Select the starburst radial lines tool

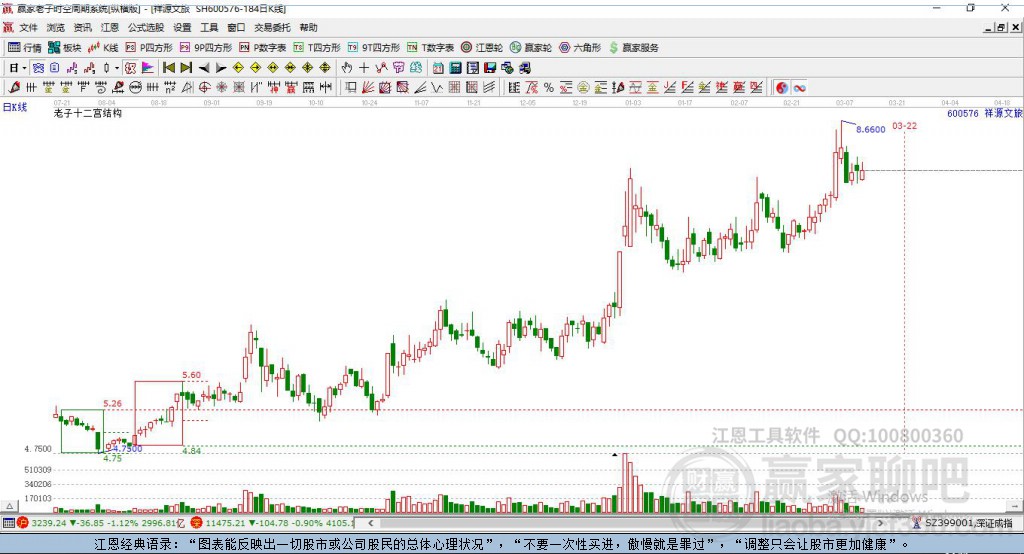click(x=222, y=88)
